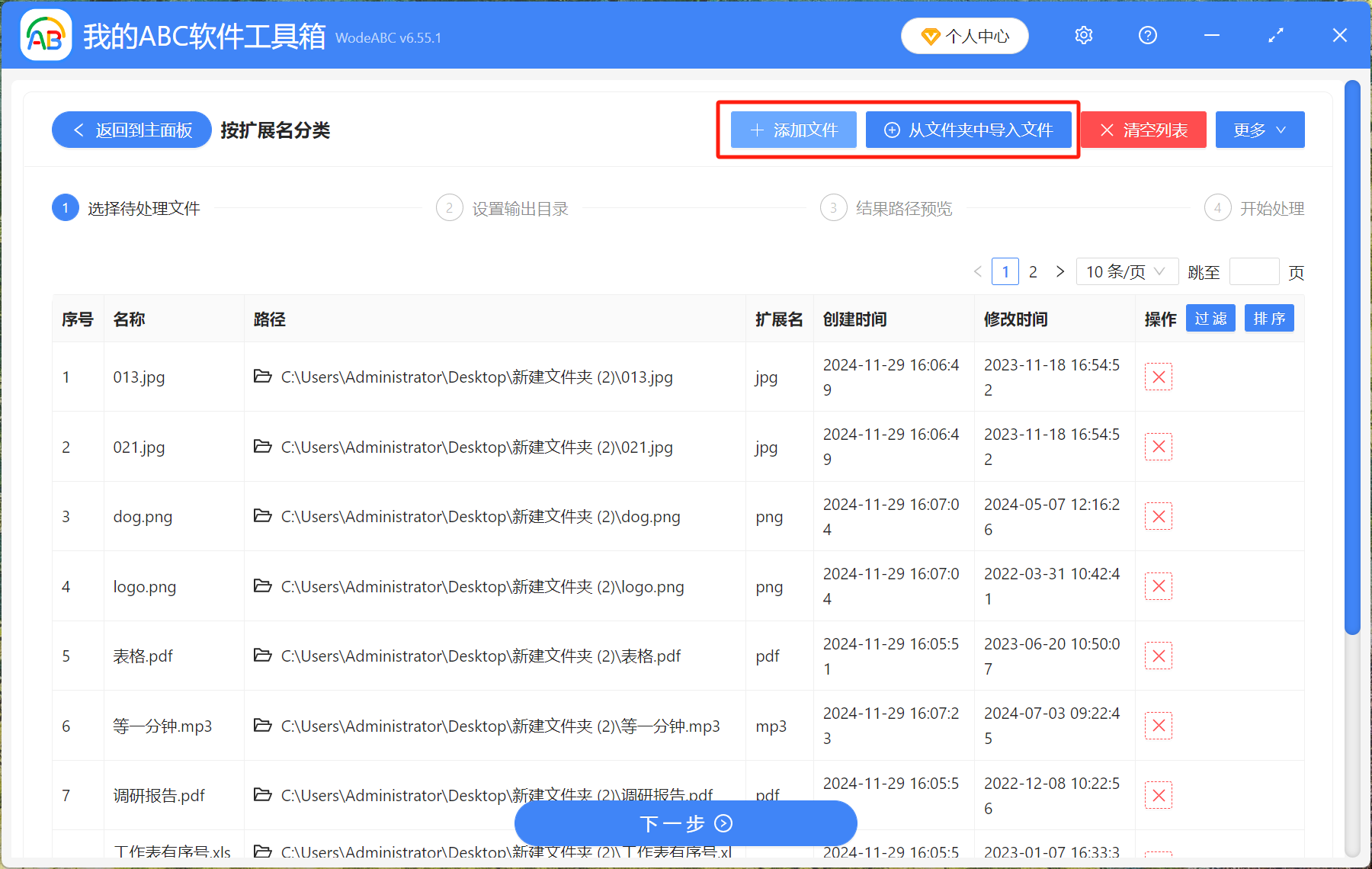
Task: Remove 021.jpg using its red X icon
Action: pyautogui.click(x=1158, y=447)
